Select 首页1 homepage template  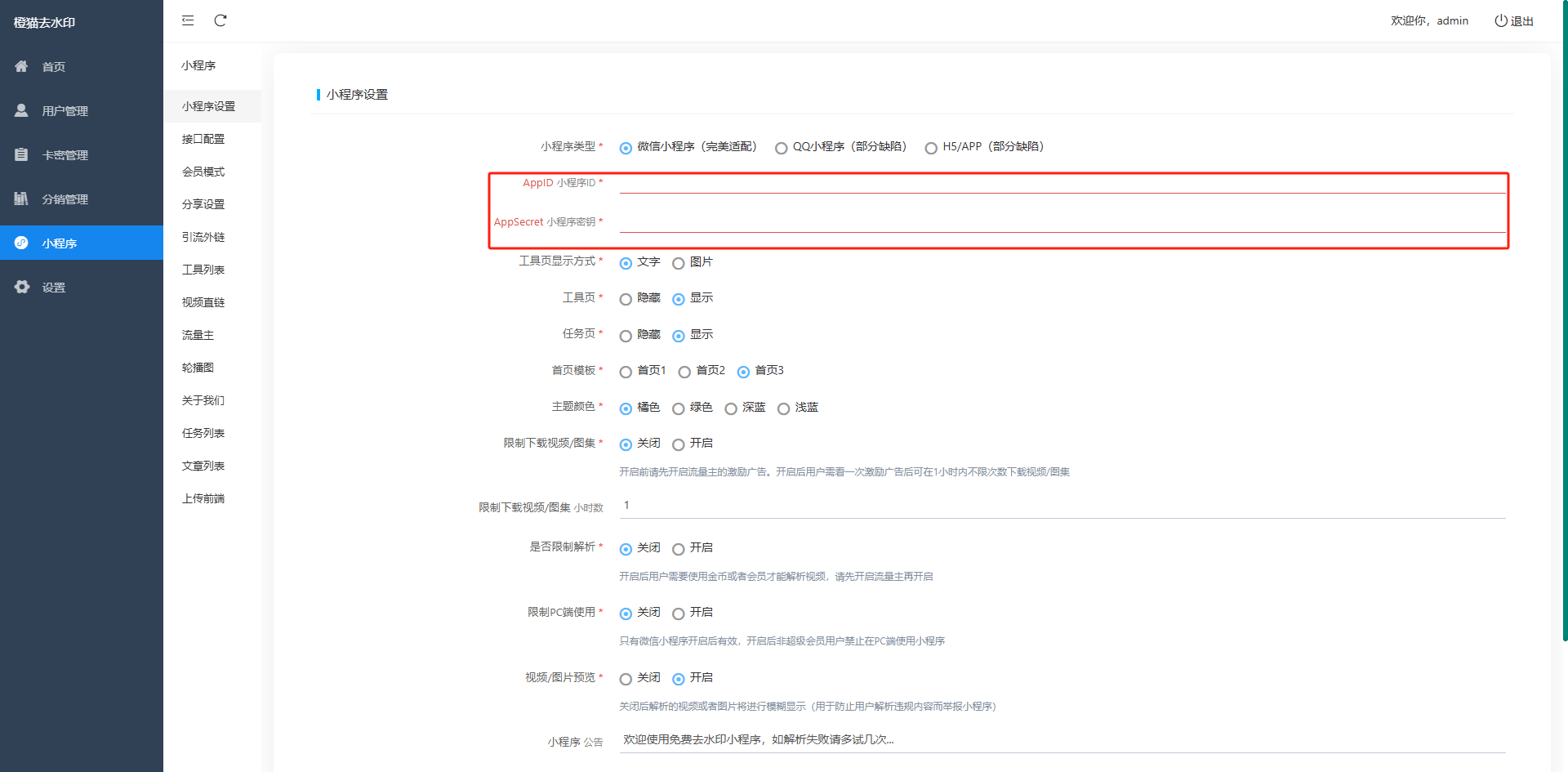(626, 372)
